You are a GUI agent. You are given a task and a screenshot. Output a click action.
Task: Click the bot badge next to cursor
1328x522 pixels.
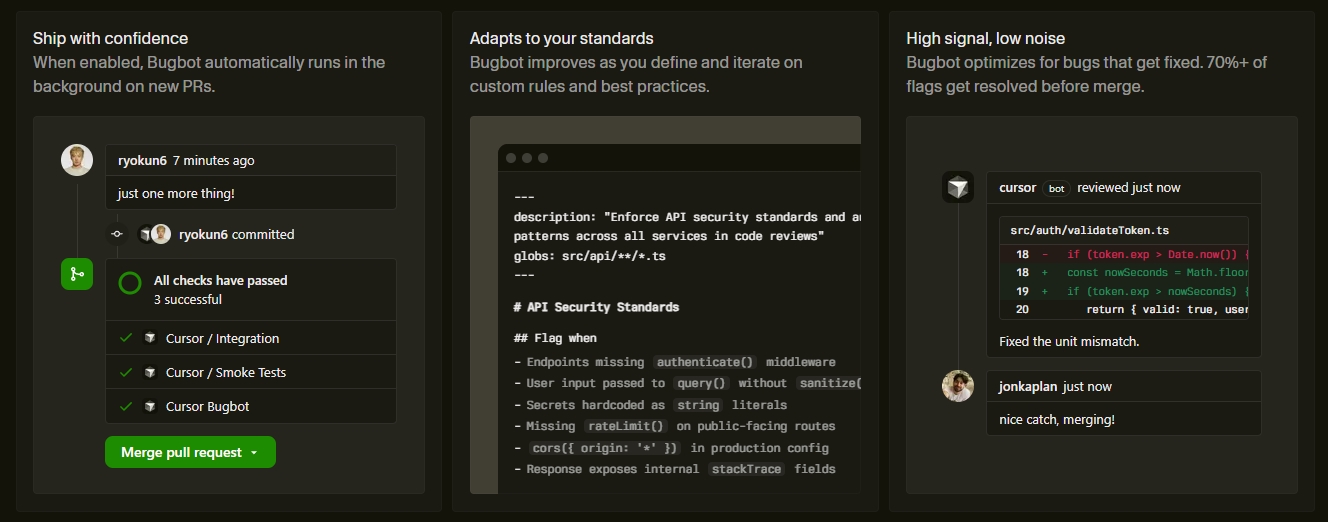point(1057,188)
